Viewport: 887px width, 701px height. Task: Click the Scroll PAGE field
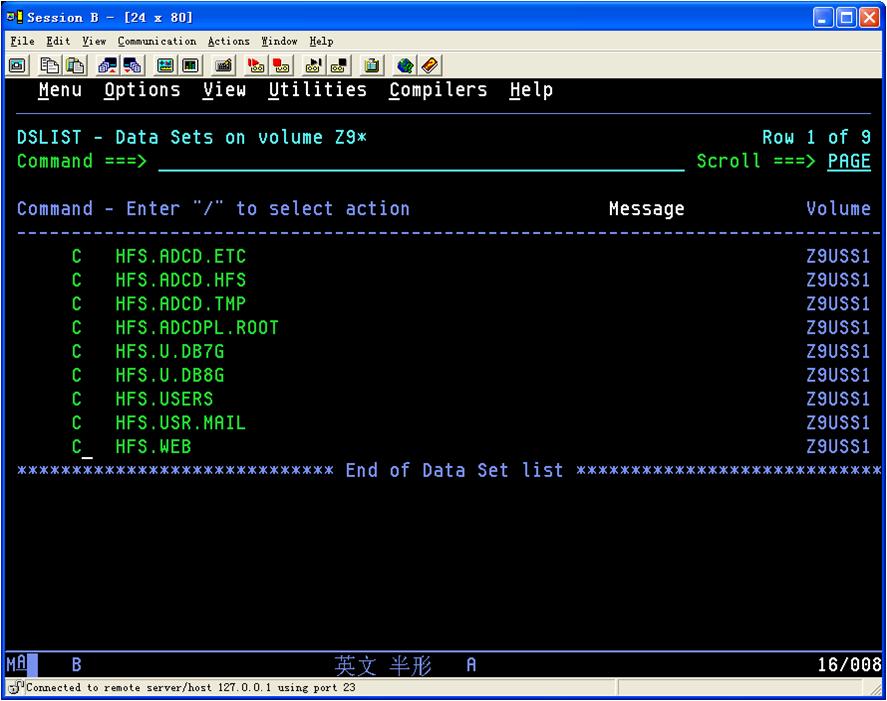tap(849, 161)
